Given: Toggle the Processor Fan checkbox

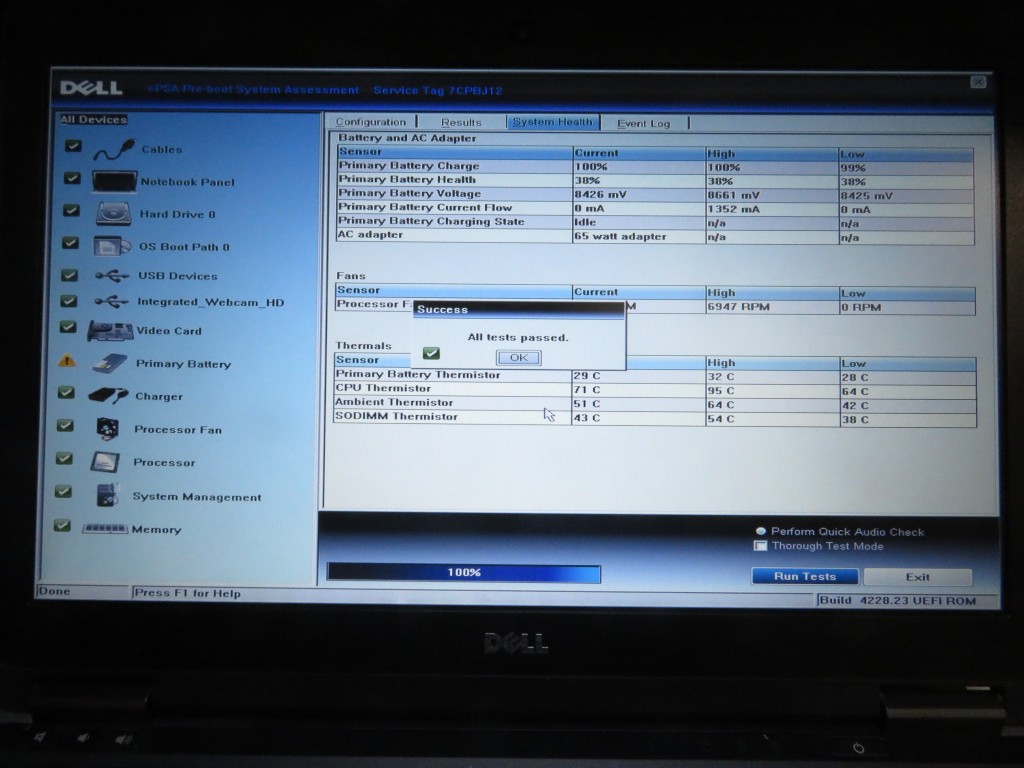Looking at the screenshot, I should click(x=65, y=425).
